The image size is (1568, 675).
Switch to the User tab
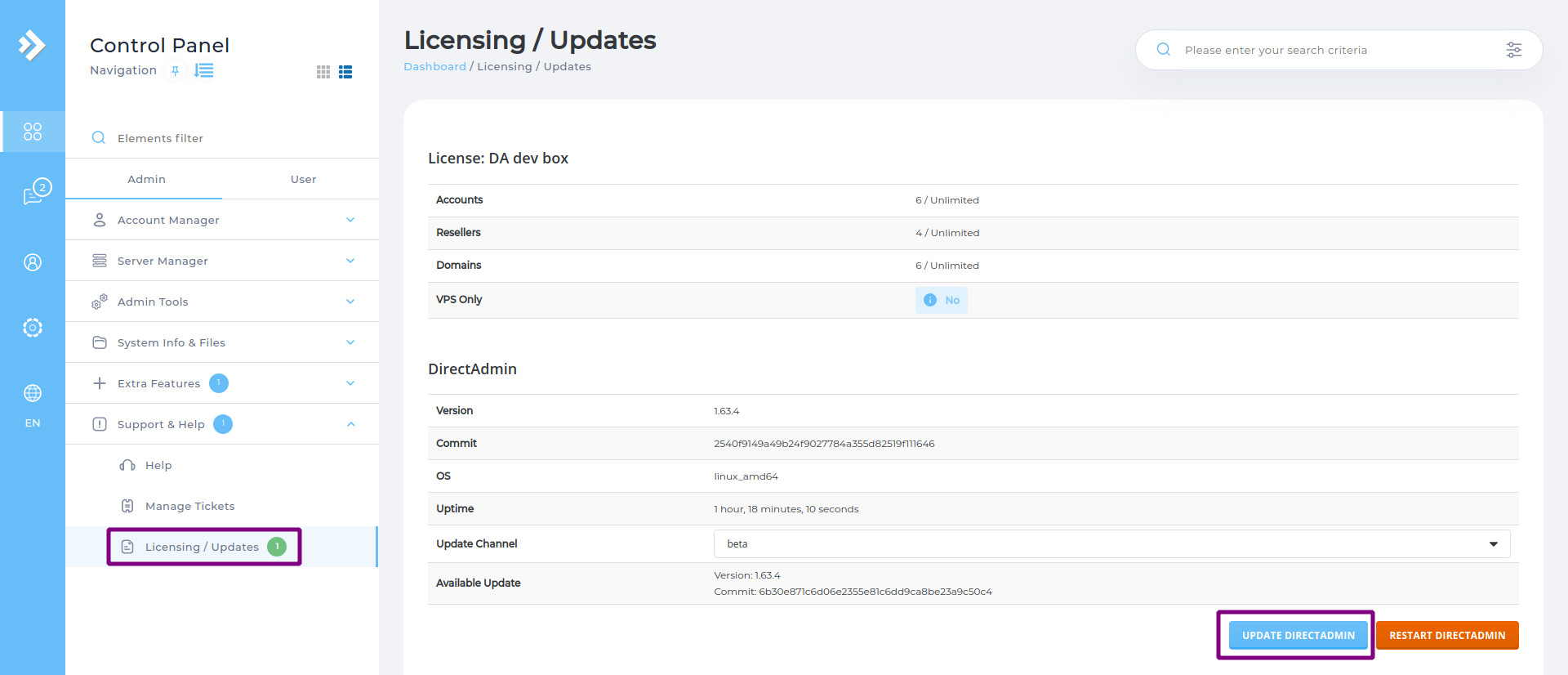pyautogui.click(x=303, y=179)
